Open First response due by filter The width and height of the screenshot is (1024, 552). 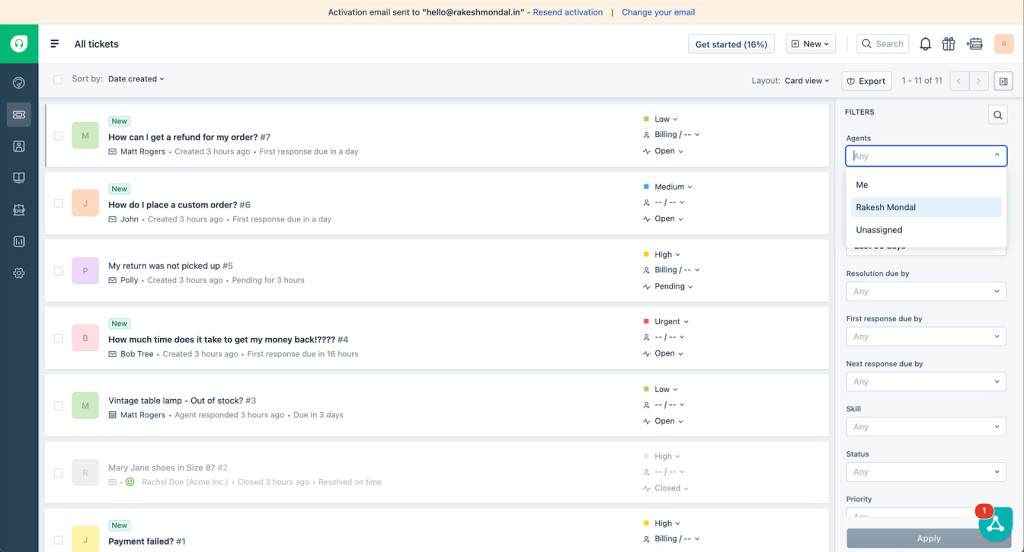[925, 336]
